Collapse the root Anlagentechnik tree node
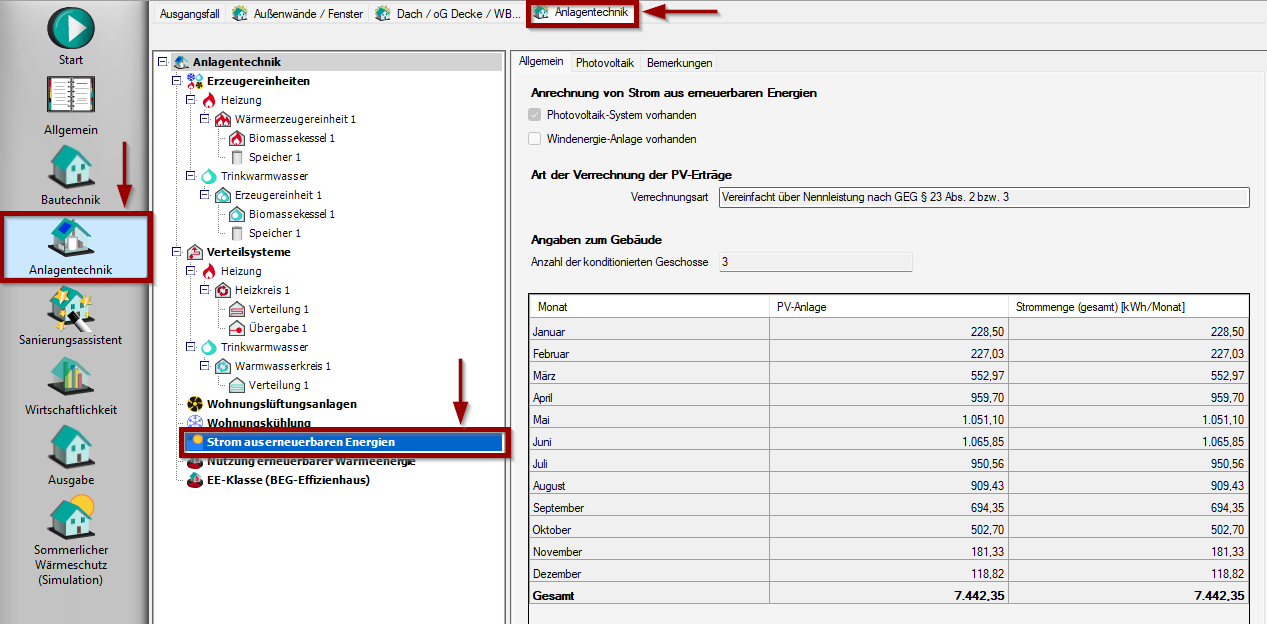The height and width of the screenshot is (624, 1267). 163,62
